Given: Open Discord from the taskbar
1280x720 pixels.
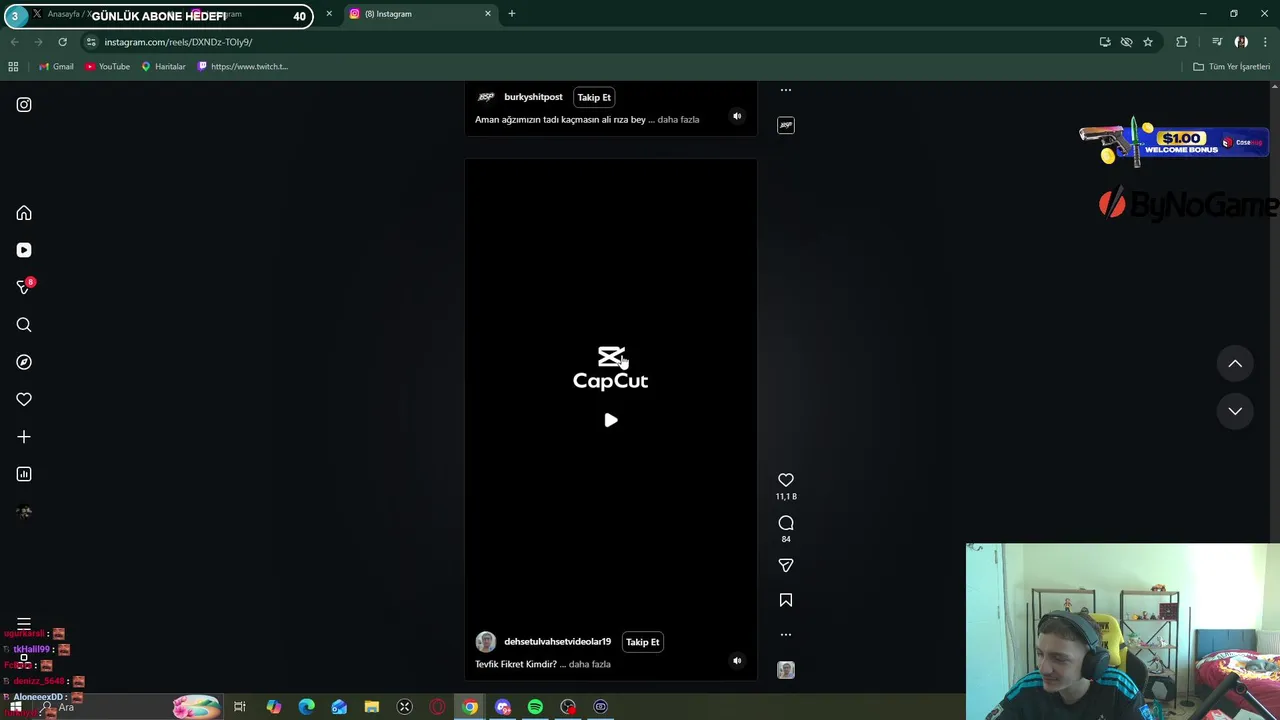Looking at the screenshot, I should pos(503,707).
